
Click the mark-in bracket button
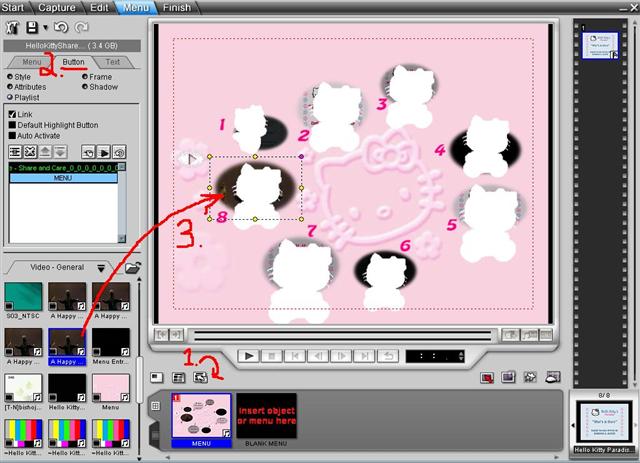tap(162, 335)
